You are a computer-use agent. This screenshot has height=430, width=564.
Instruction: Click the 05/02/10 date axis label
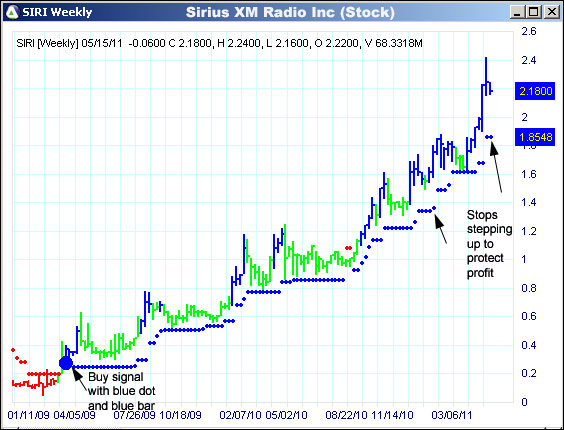[x=286, y=415]
